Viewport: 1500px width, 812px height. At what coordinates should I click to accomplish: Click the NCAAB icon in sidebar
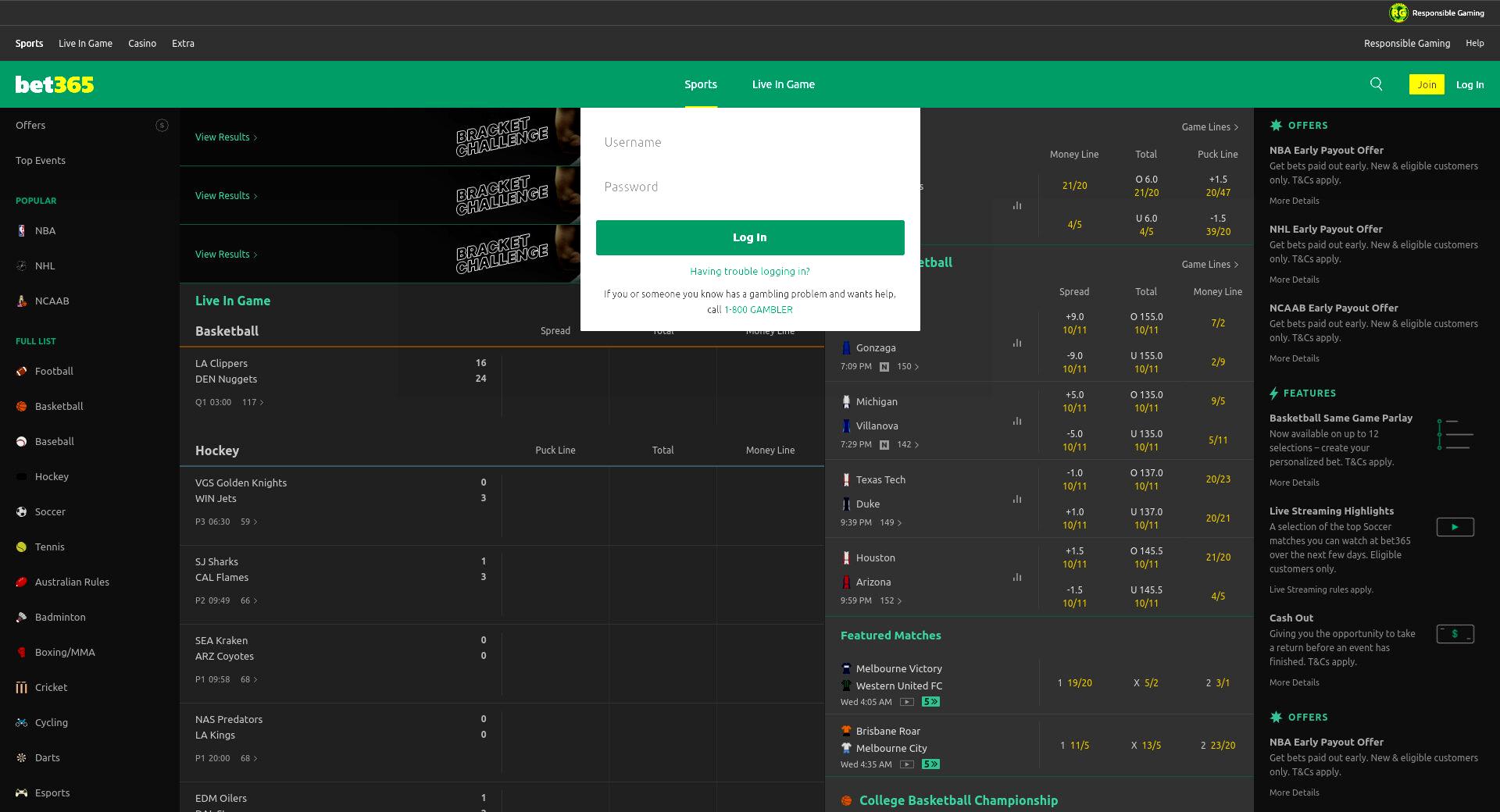click(22, 301)
